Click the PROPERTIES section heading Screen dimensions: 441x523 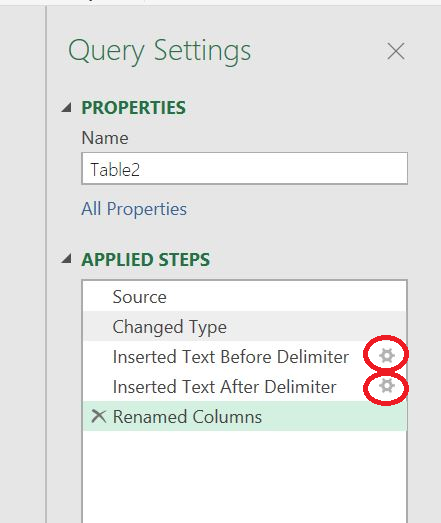(x=133, y=108)
